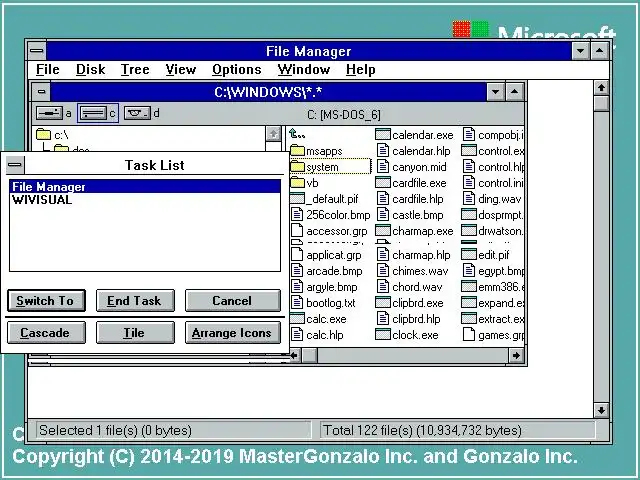This screenshot has width=640, height=480.
Task: Open the File menu
Action: tap(48, 69)
